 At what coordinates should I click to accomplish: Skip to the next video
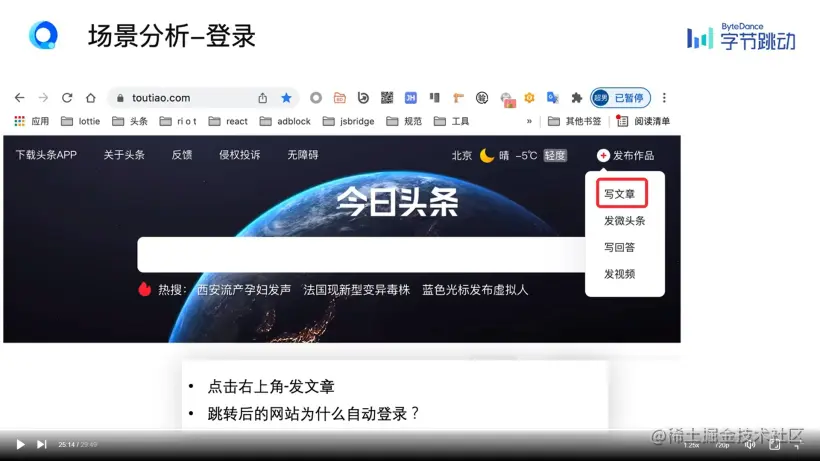point(41,445)
